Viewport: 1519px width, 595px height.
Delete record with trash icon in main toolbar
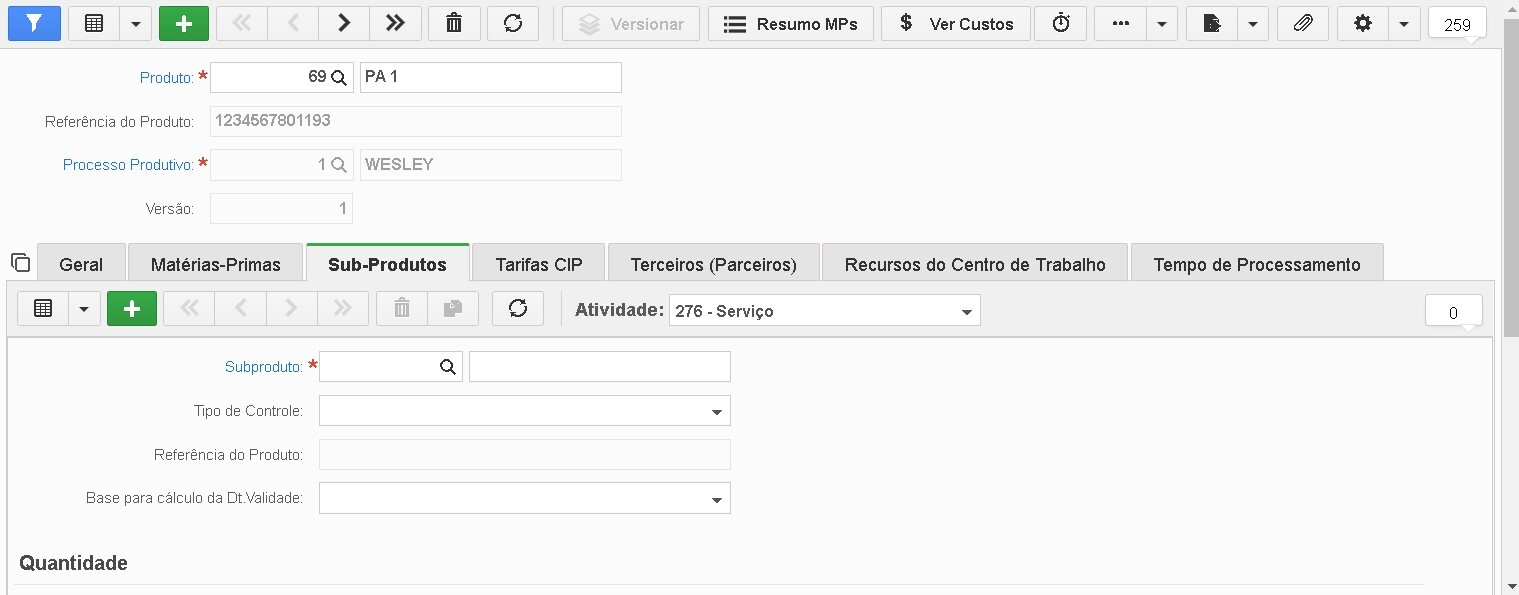(454, 23)
